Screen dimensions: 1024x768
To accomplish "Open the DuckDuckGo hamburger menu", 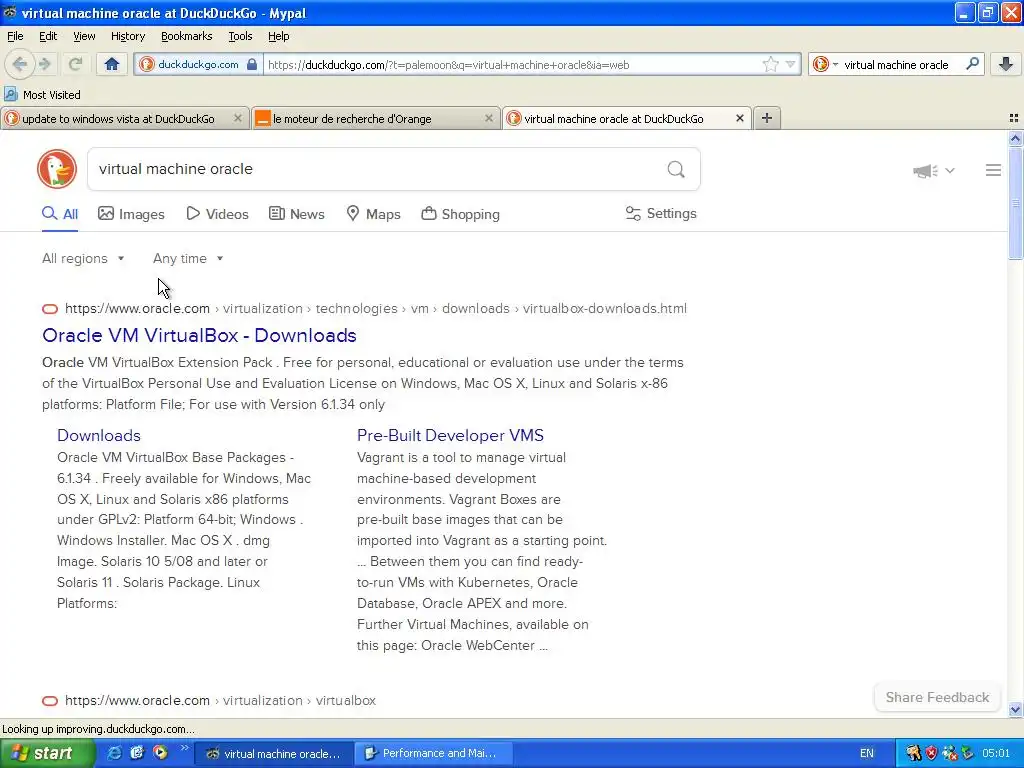I will [x=993, y=170].
